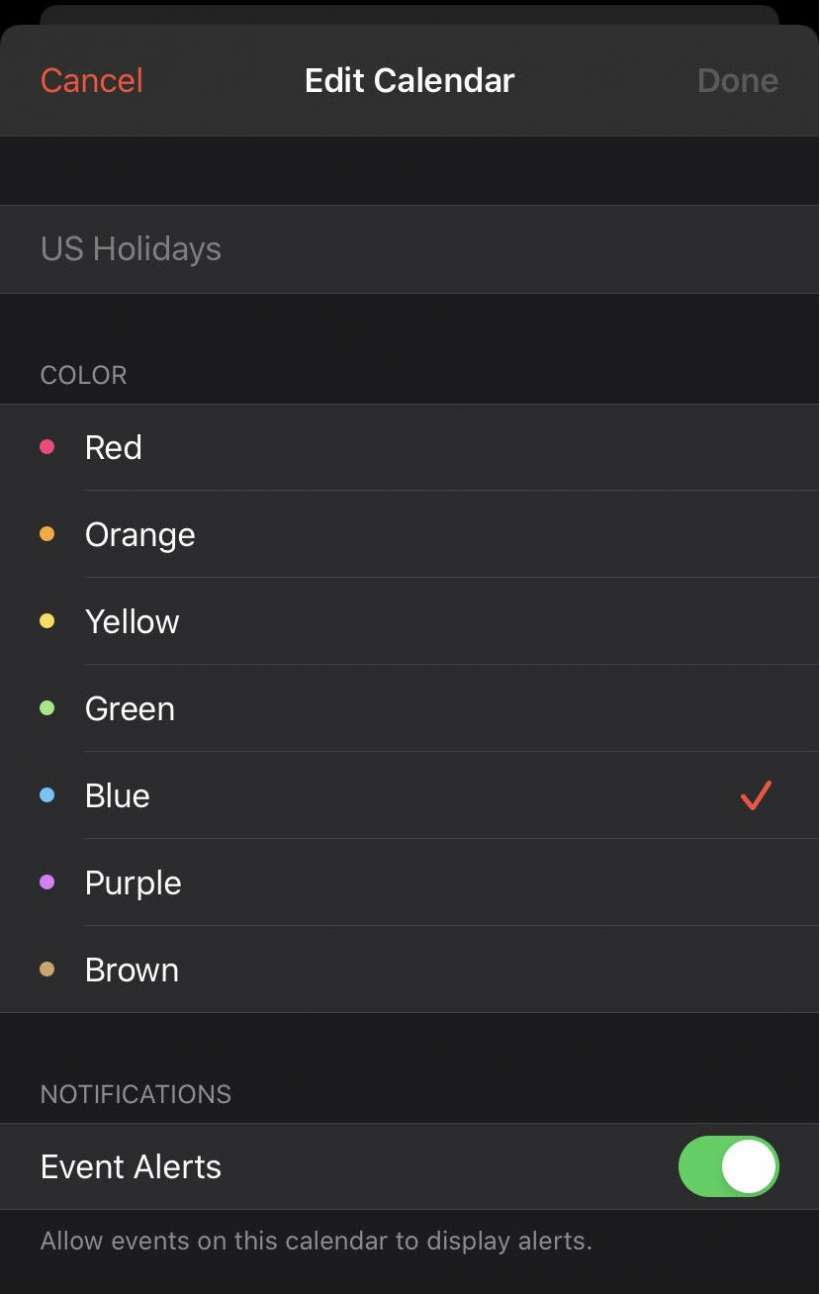
Task: Tap the blue color dot
Action: (x=47, y=795)
